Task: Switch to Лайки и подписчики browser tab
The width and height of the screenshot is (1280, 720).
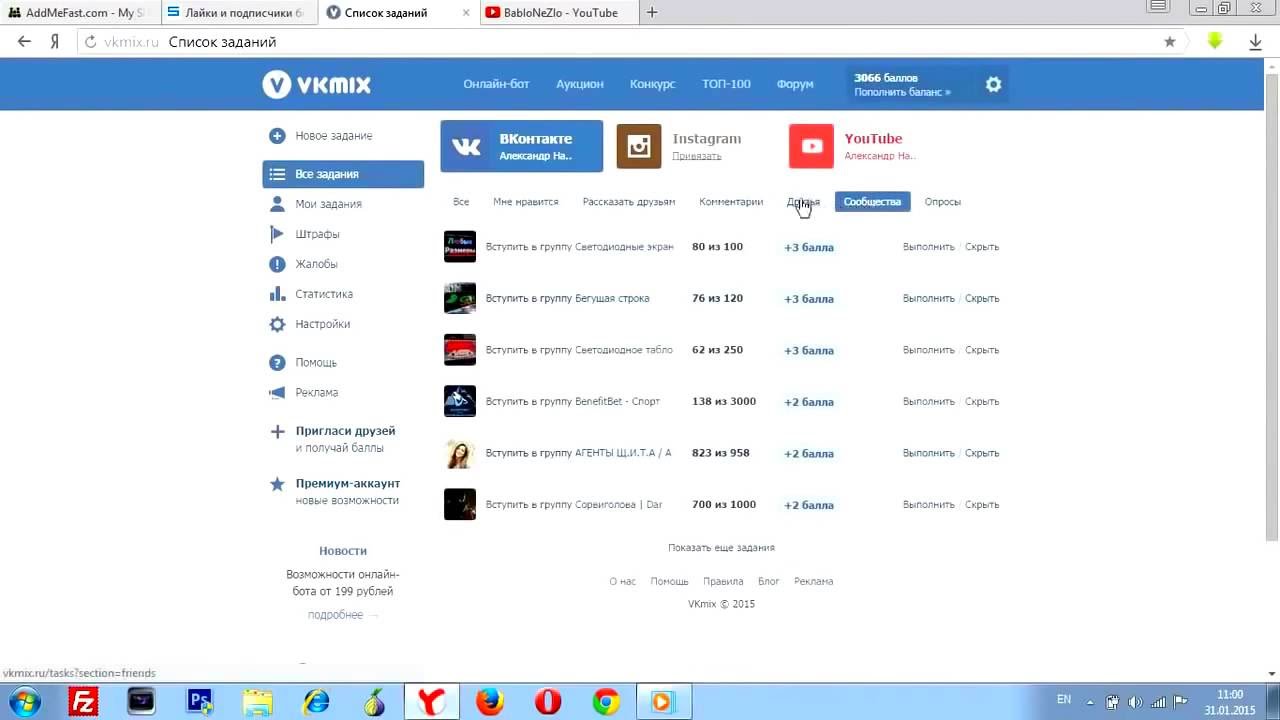Action: point(238,13)
